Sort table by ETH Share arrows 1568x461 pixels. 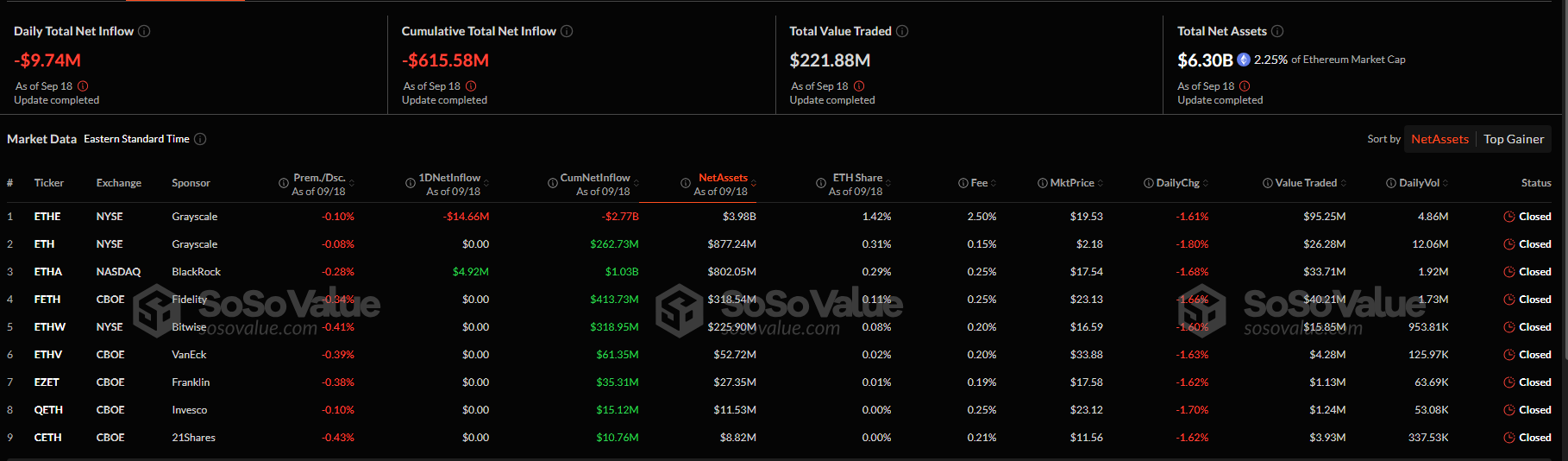point(888,183)
